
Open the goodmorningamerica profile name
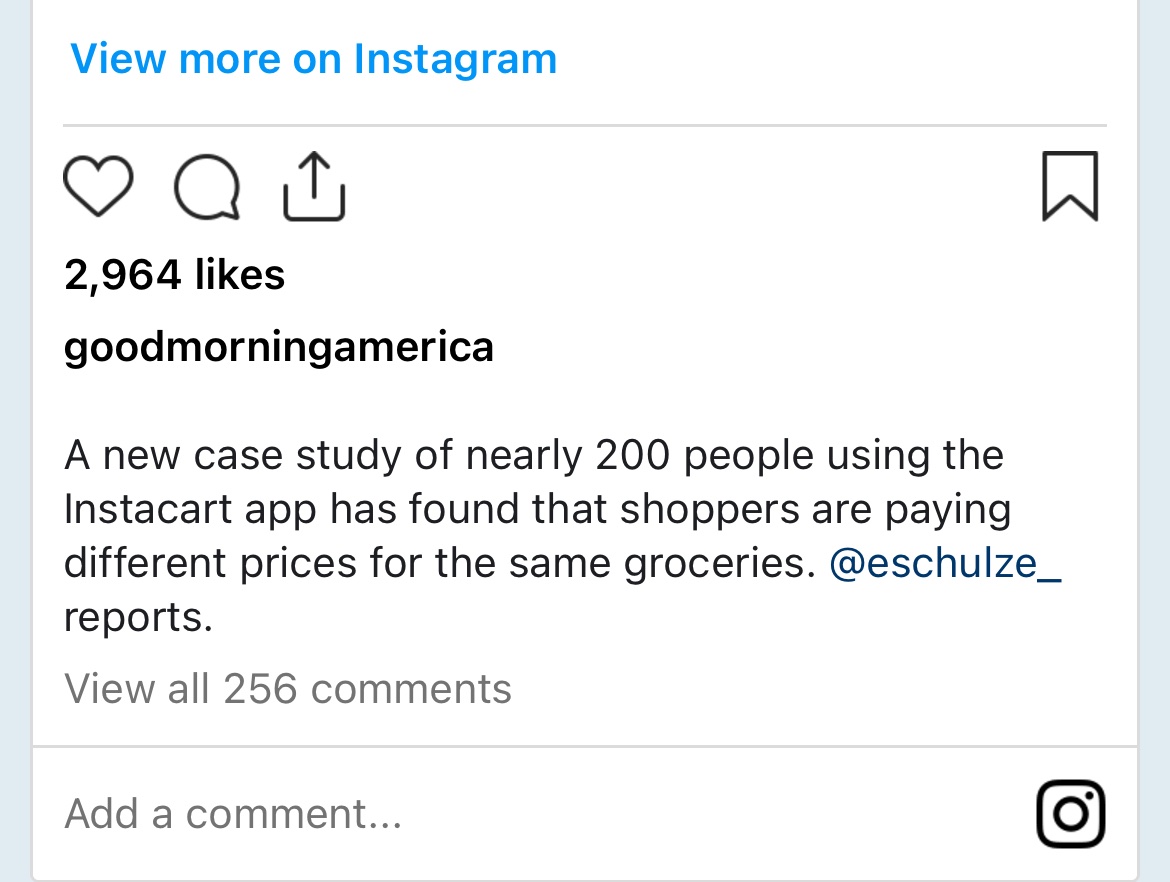279,347
